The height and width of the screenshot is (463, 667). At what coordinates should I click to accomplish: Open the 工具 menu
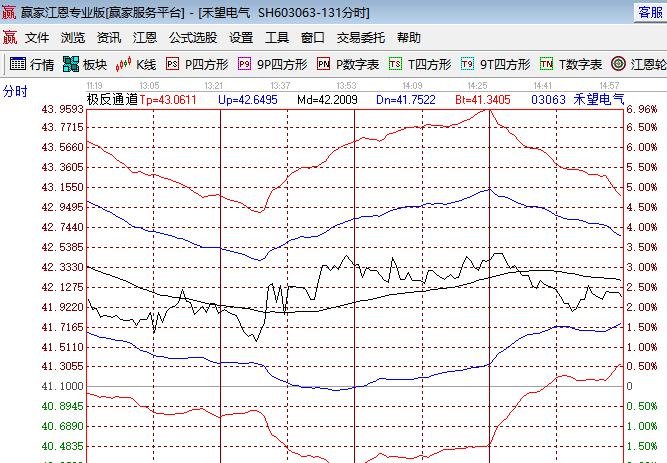[x=277, y=37]
